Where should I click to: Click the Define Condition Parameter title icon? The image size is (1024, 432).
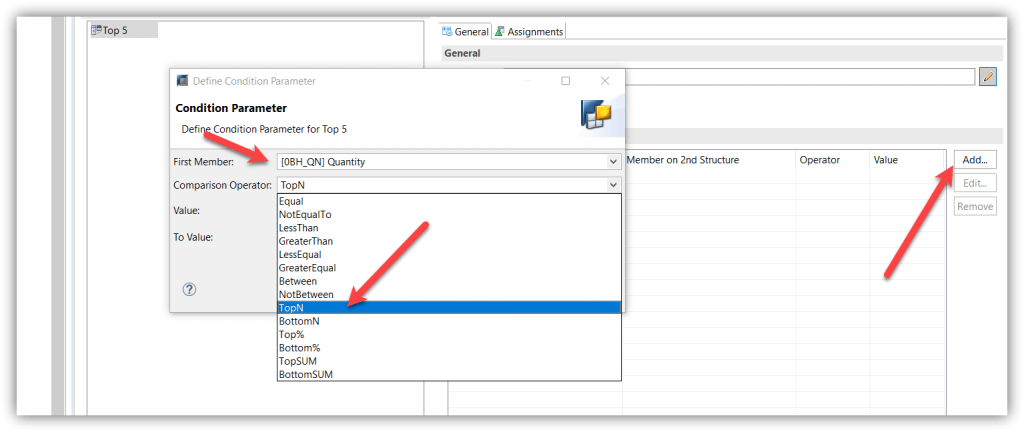point(182,81)
